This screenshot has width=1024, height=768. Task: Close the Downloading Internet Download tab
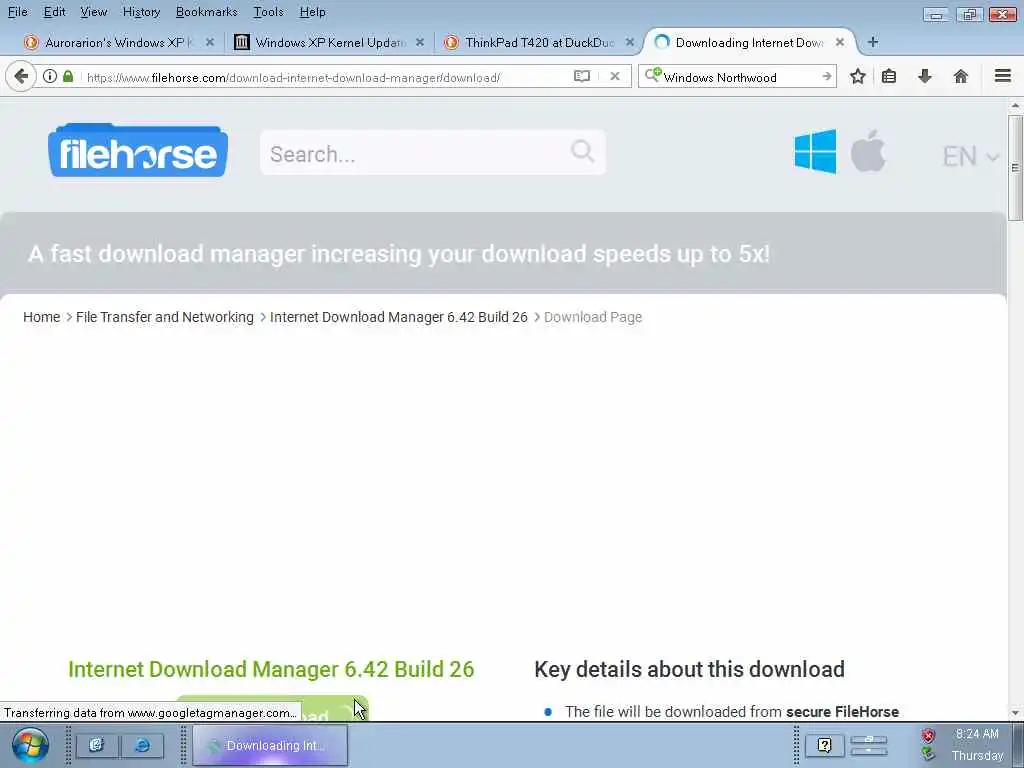click(x=840, y=42)
